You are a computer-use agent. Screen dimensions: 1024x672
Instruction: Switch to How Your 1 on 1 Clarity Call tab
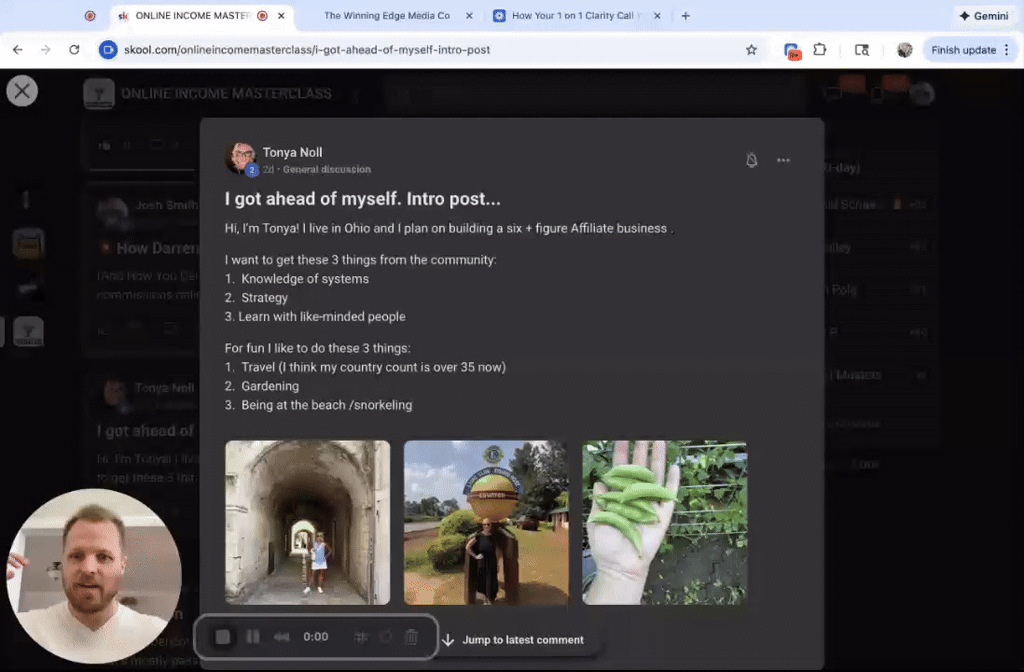[x=573, y=16]
